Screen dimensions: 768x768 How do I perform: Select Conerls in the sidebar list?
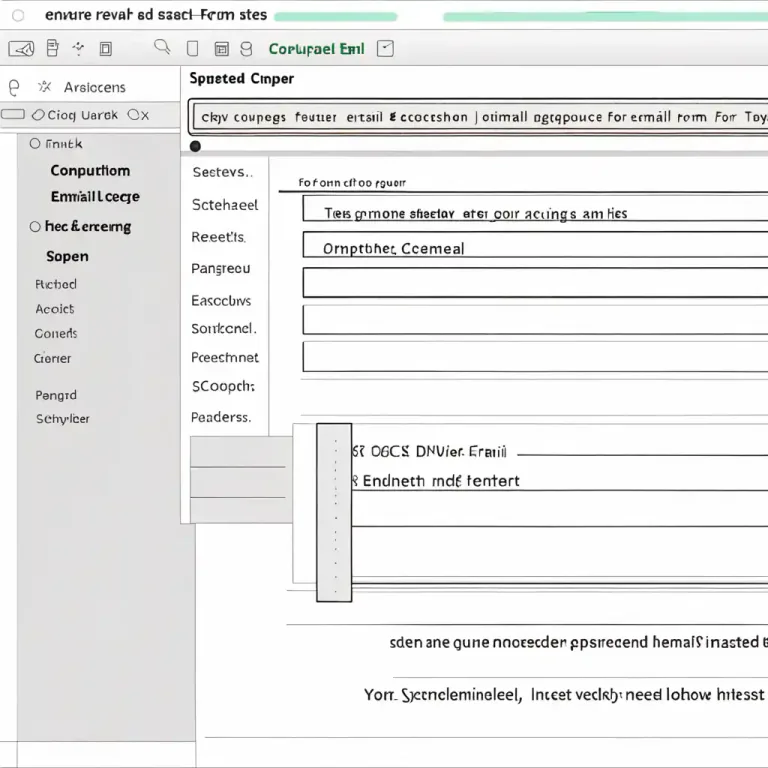(56, 334)
